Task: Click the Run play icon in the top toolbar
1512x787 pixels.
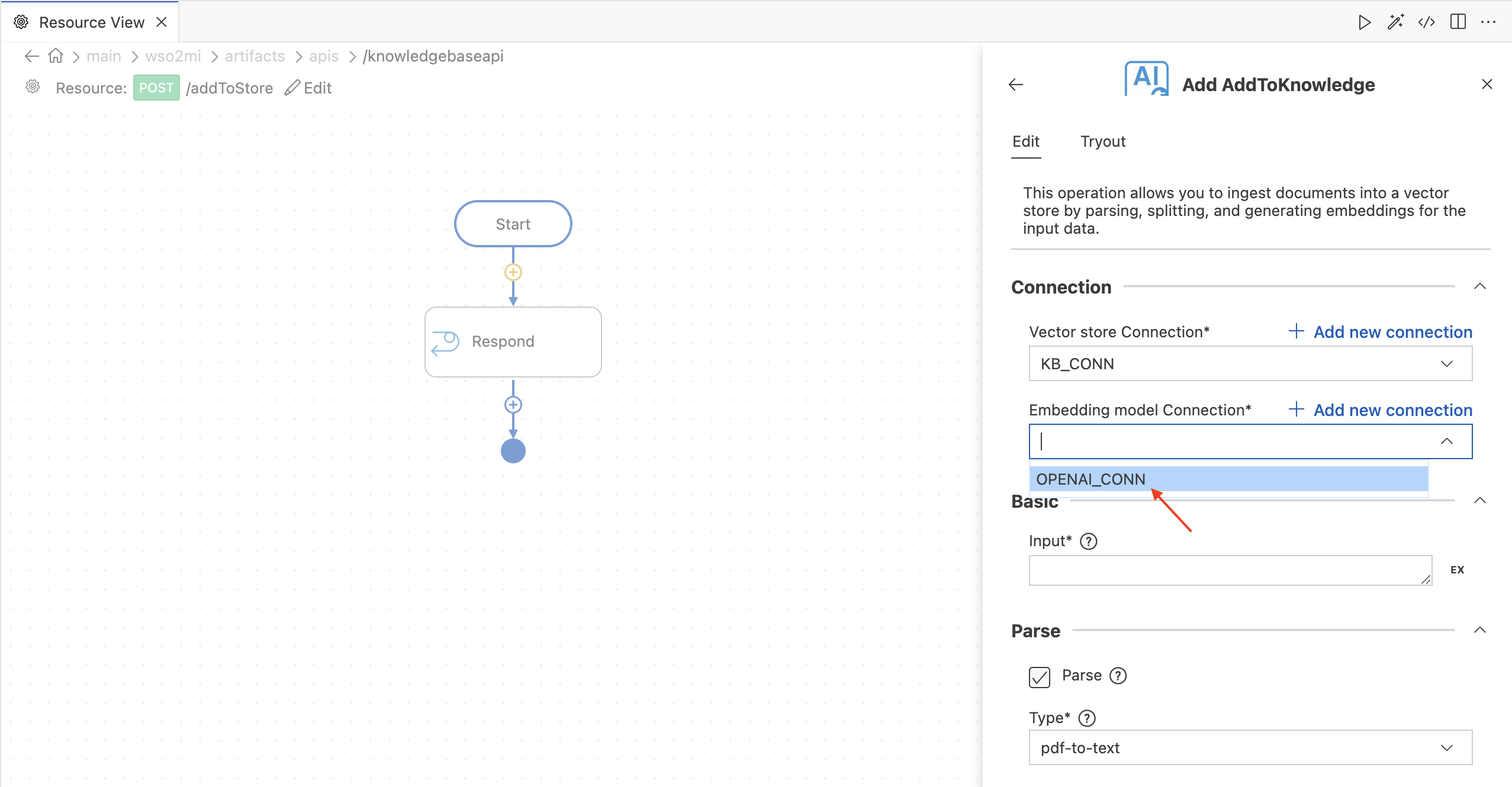Action: tap(1365, 22)
